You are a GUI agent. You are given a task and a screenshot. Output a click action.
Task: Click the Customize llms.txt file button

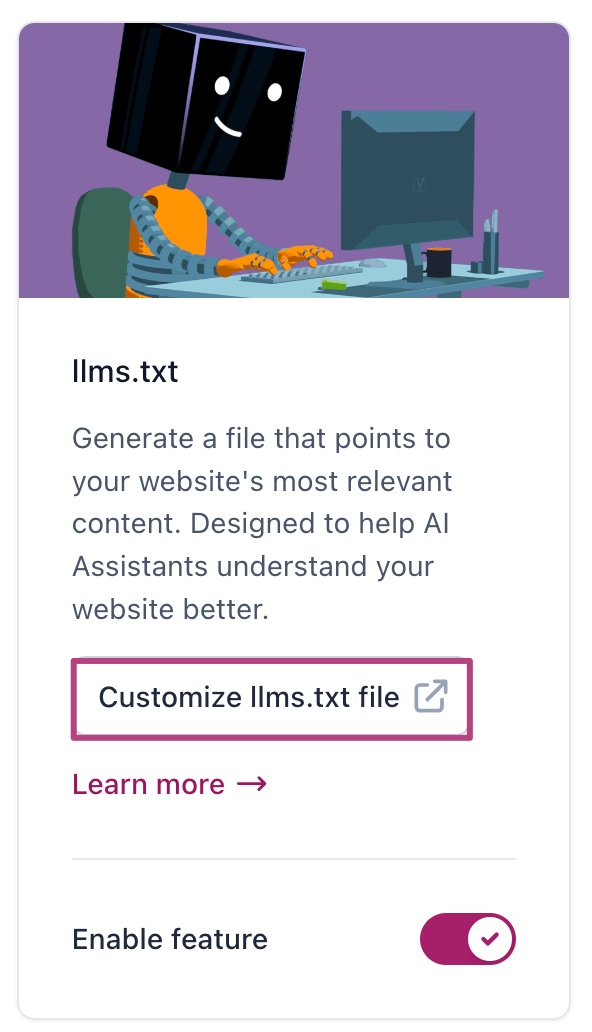(271, 698)
